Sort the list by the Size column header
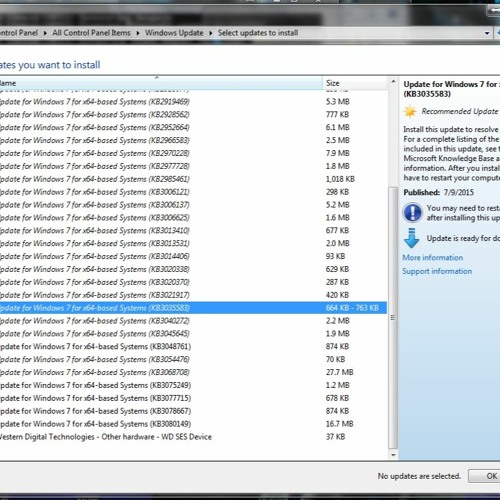Screen dimensions: 500x500 pos(355,83)
